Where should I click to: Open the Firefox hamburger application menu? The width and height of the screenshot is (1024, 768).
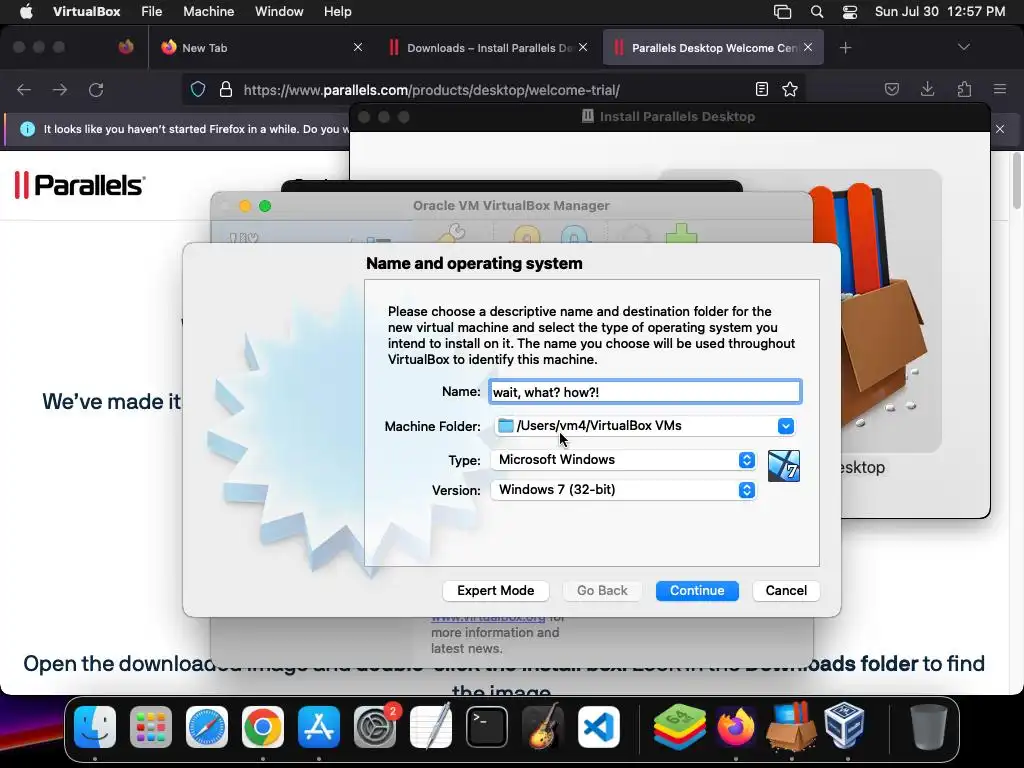pos(1000,89)
